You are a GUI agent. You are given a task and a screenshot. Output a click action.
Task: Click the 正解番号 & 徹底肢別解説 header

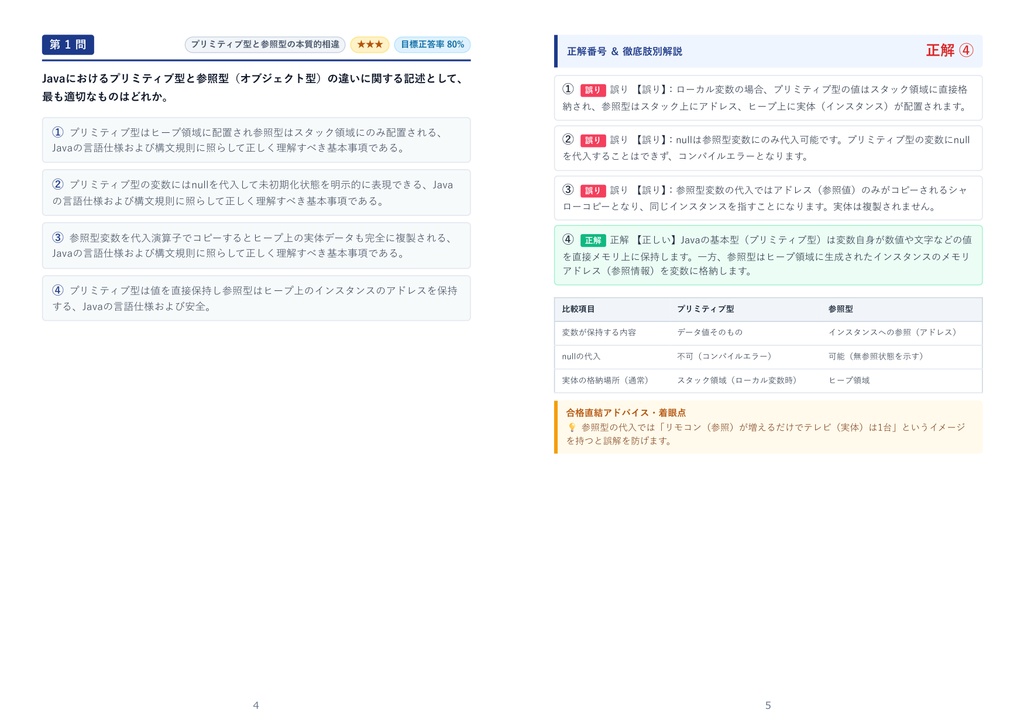(624, 51)
